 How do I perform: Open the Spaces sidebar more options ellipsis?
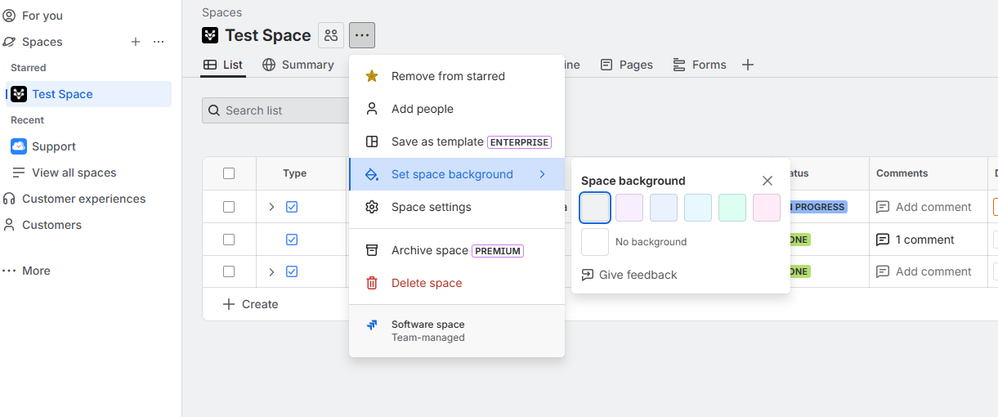159,42
